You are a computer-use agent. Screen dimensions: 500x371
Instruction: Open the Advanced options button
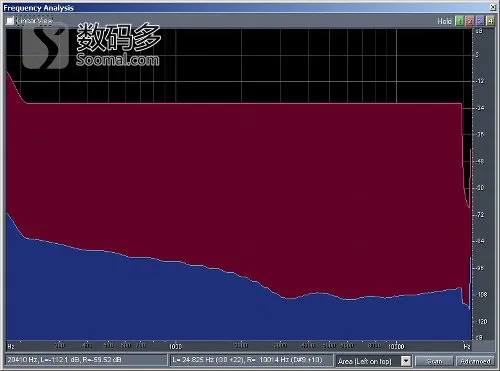pyautogui.click(x=475, y=361)
